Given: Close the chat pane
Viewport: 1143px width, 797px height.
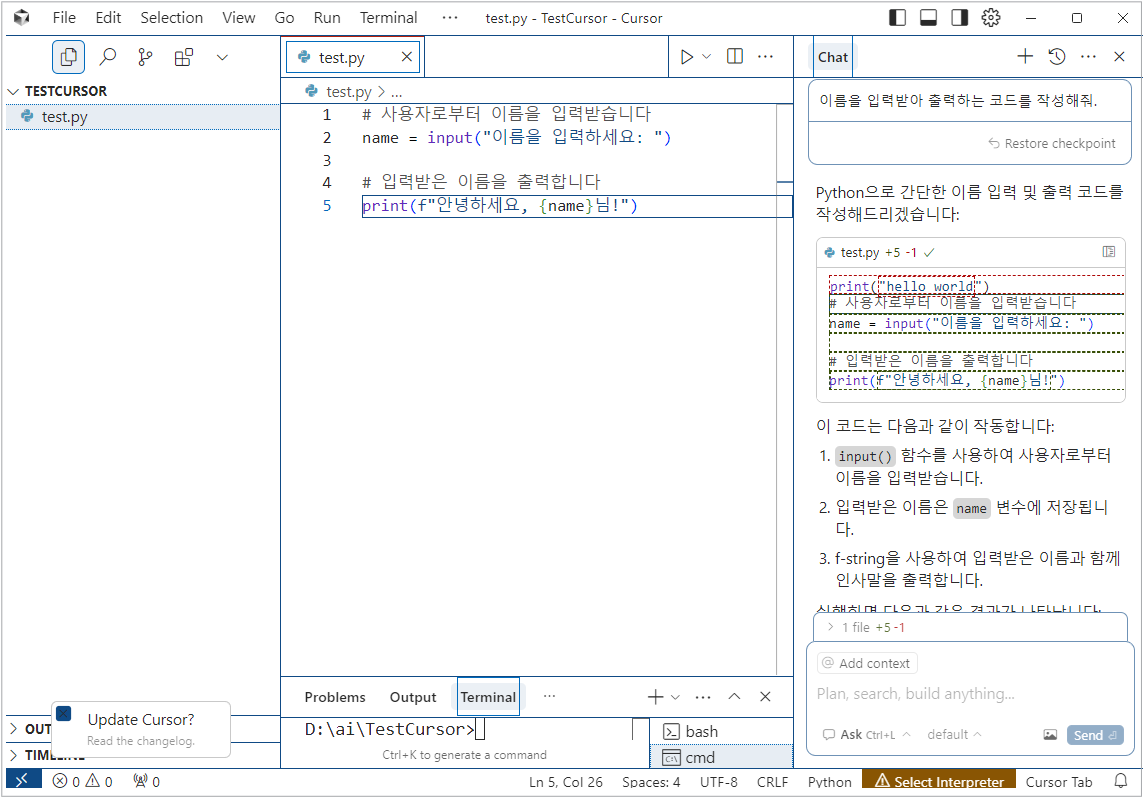Looking at the screenshot, I should (1120, 56).
